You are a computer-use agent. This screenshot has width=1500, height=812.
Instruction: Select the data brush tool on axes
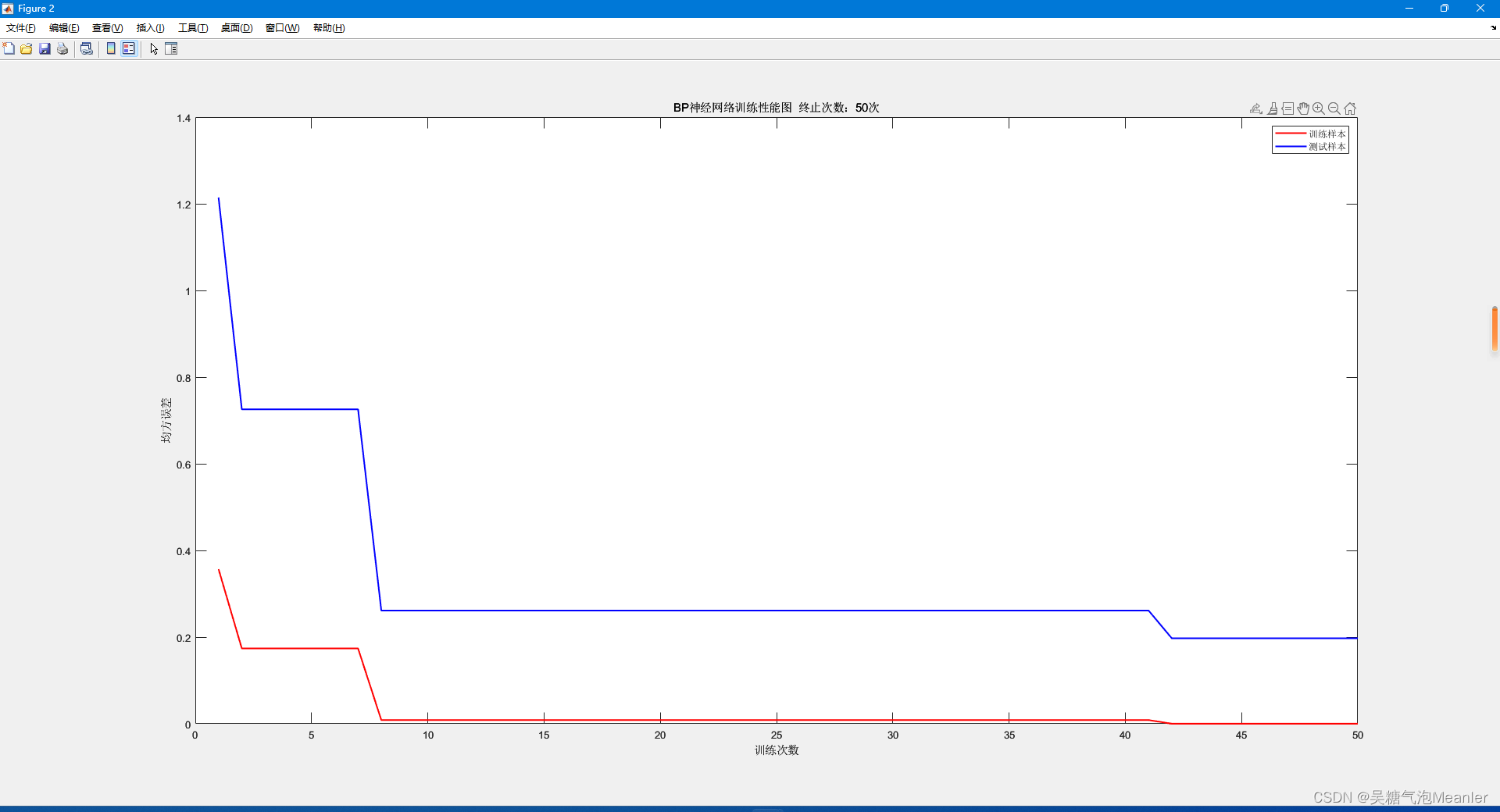[x=1273, y=109]
